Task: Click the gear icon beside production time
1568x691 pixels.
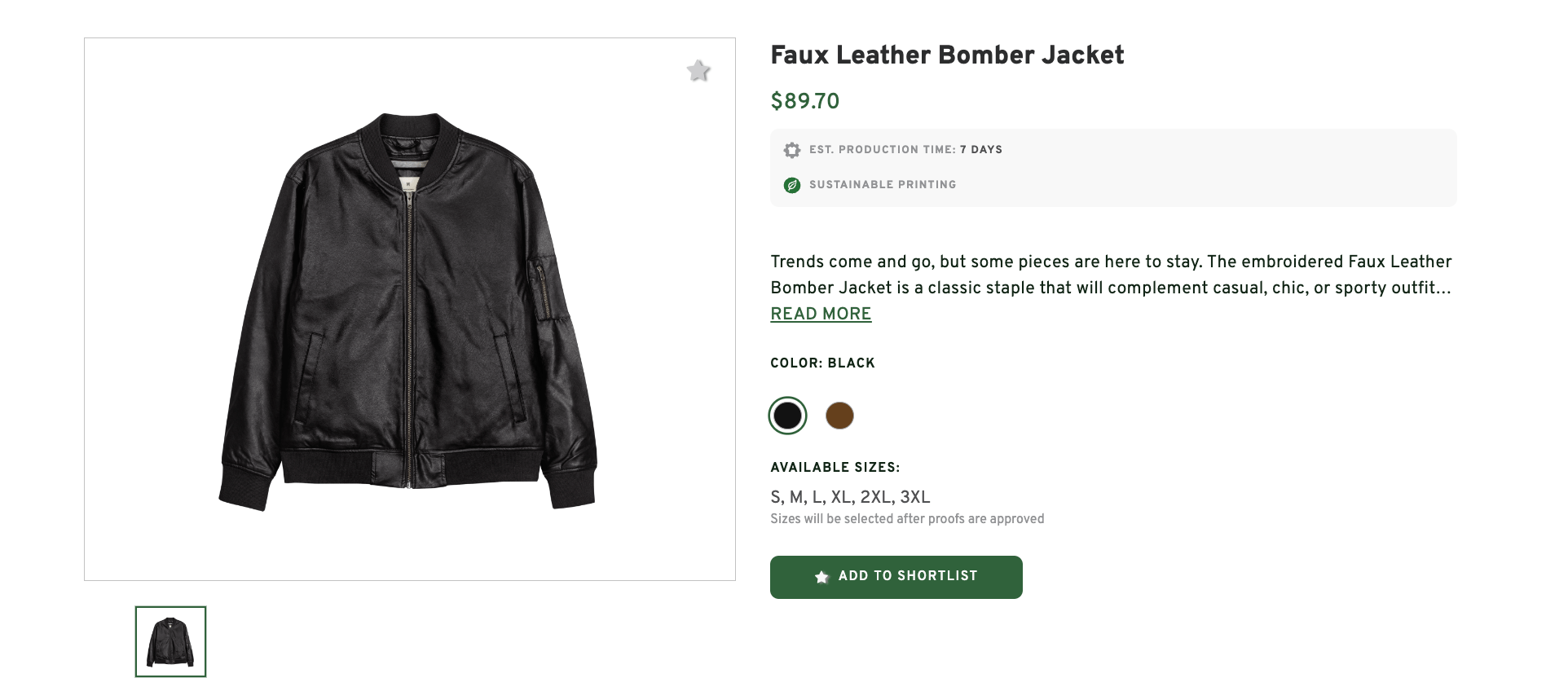Action: (x=791, y=150)
